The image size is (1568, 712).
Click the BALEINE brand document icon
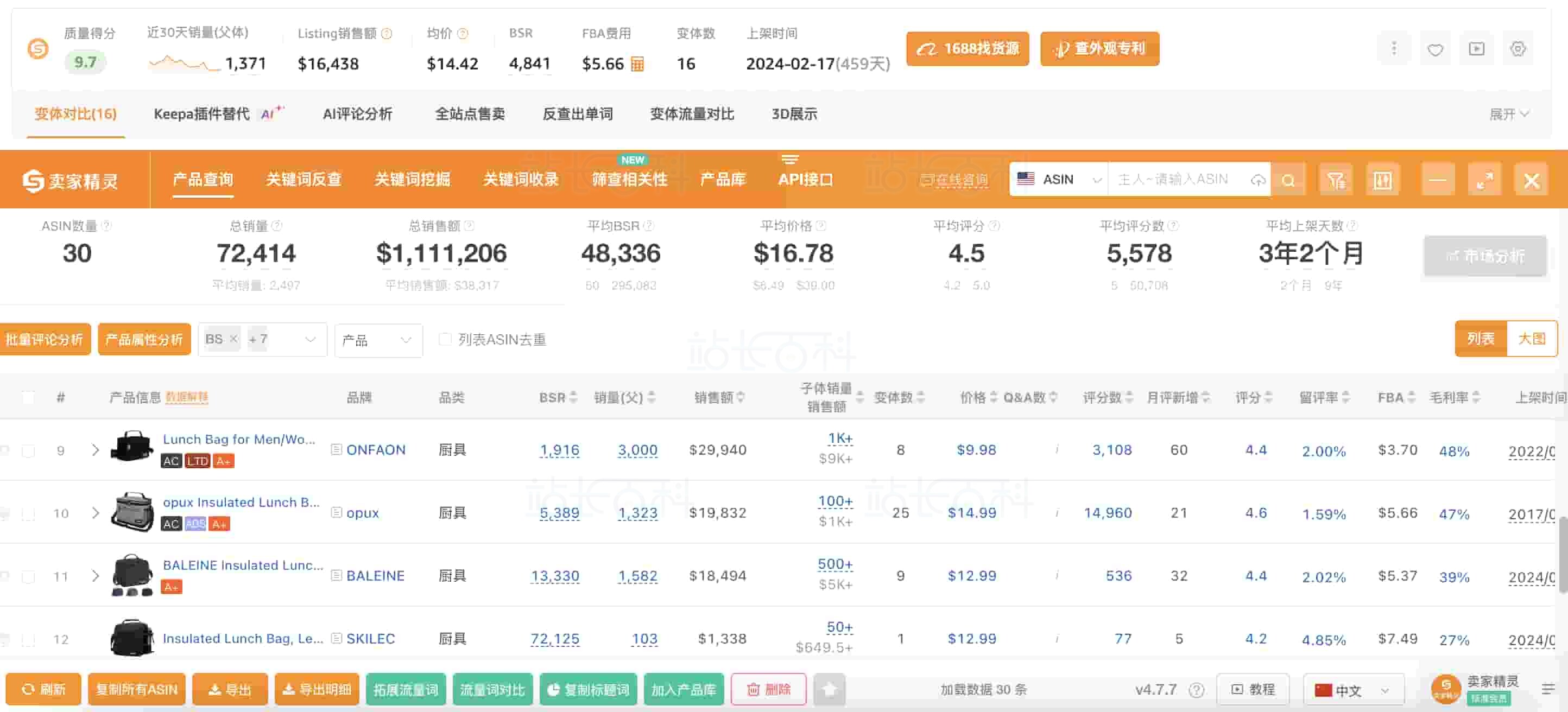coord(336,575)
